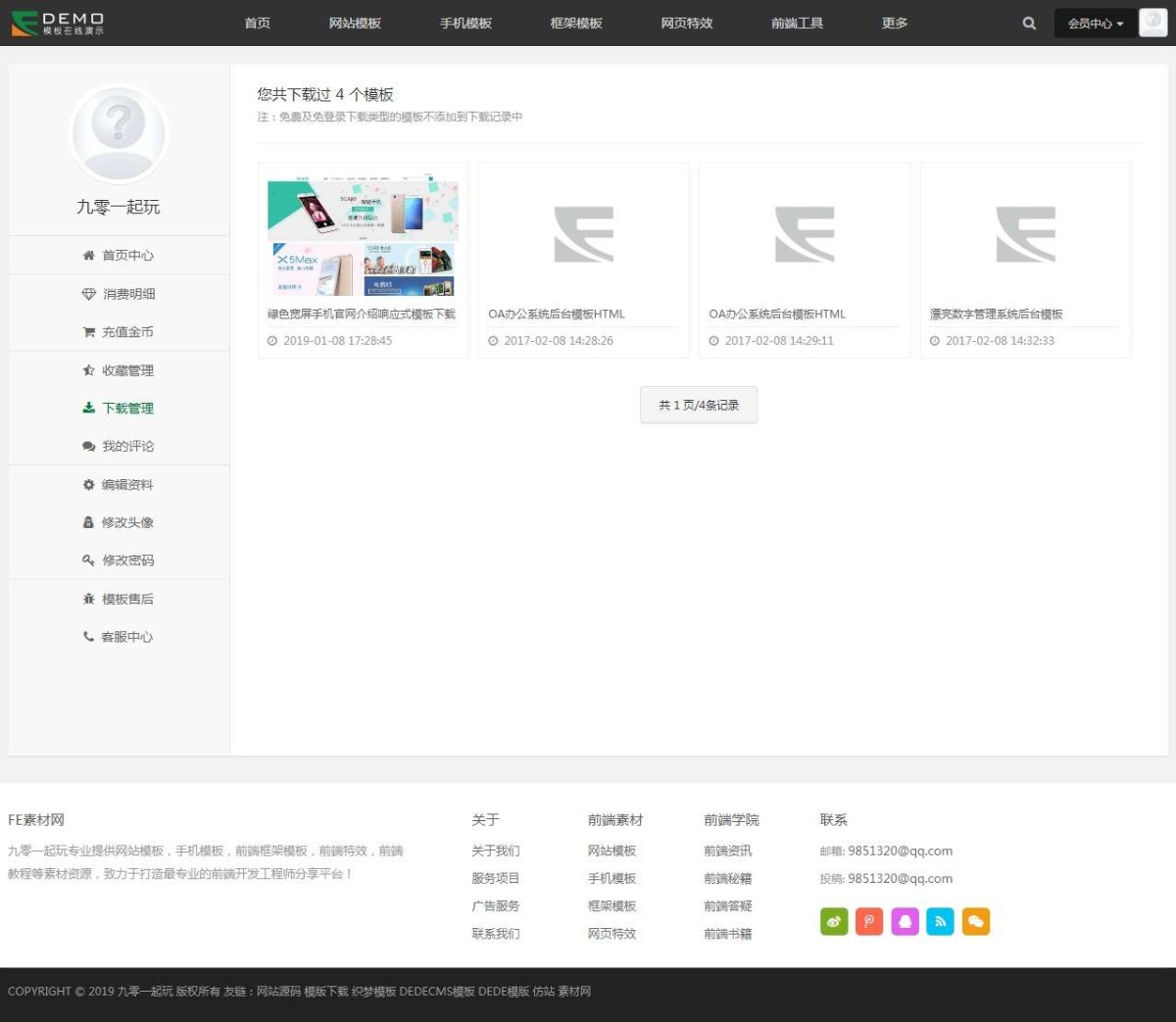The width and height of the screenshot is (1176, 1022).
Task: Click the DEMO logo in the header
Action: (x=59, y=24)
